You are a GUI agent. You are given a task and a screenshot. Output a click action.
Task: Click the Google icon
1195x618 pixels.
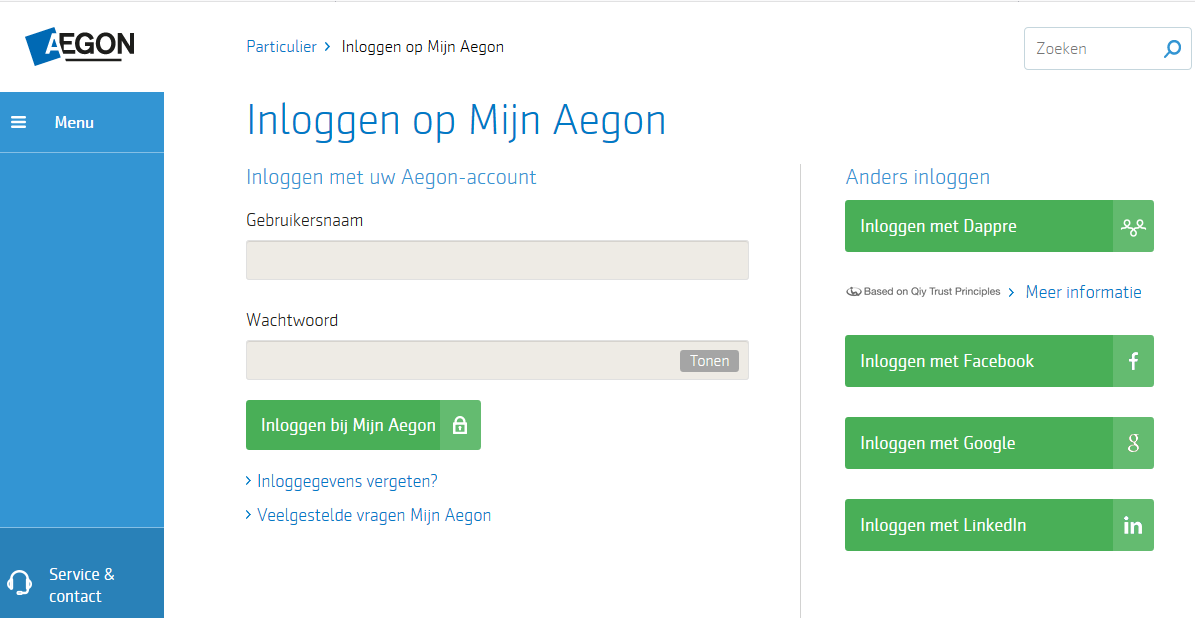(x=1133, y=444)
